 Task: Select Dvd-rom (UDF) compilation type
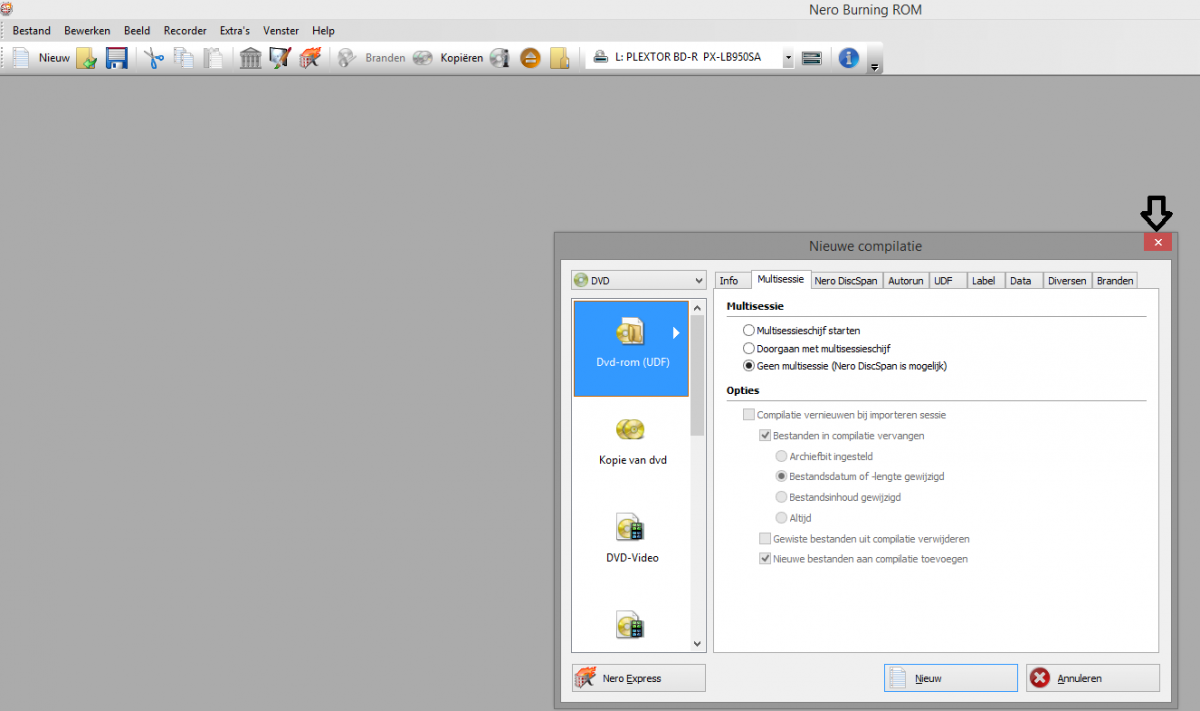(631, 348)
